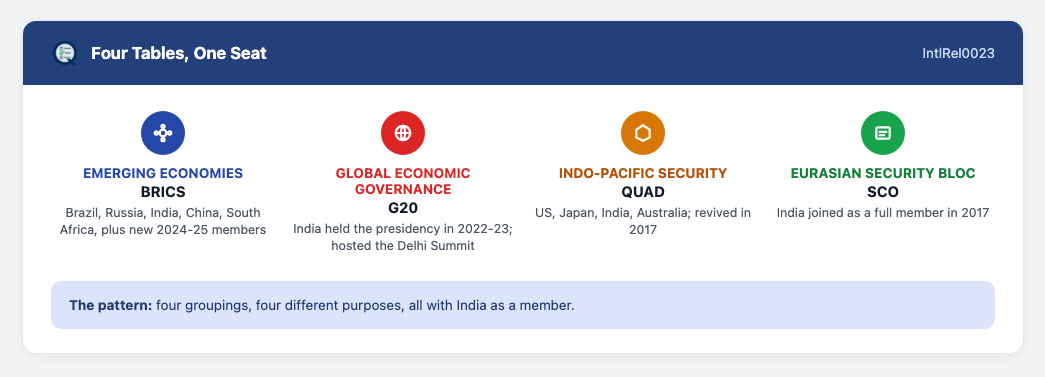Click the orange QUAD hexagon icon

[x=643, y=133]
